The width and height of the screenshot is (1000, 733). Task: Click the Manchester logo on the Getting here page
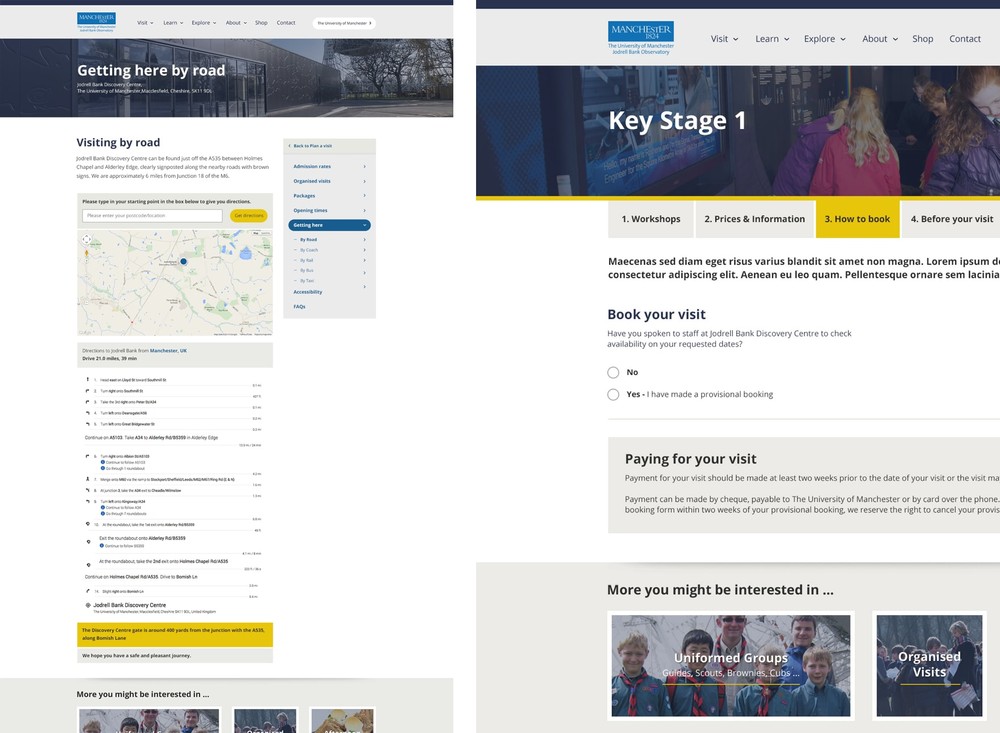pyautogui.click(x=96, y=22)
